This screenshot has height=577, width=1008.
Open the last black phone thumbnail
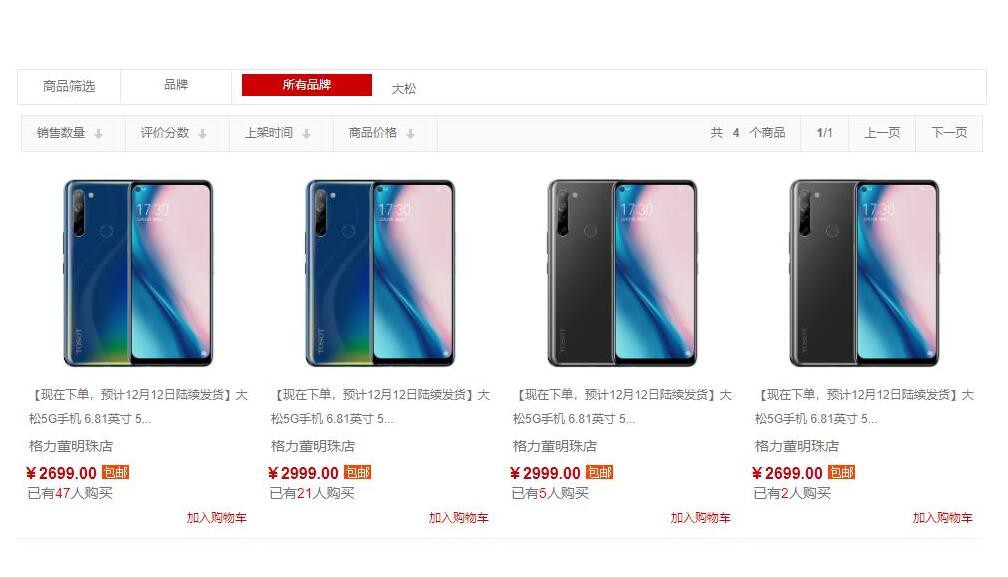pyautogui.click(x=864, y=273)
